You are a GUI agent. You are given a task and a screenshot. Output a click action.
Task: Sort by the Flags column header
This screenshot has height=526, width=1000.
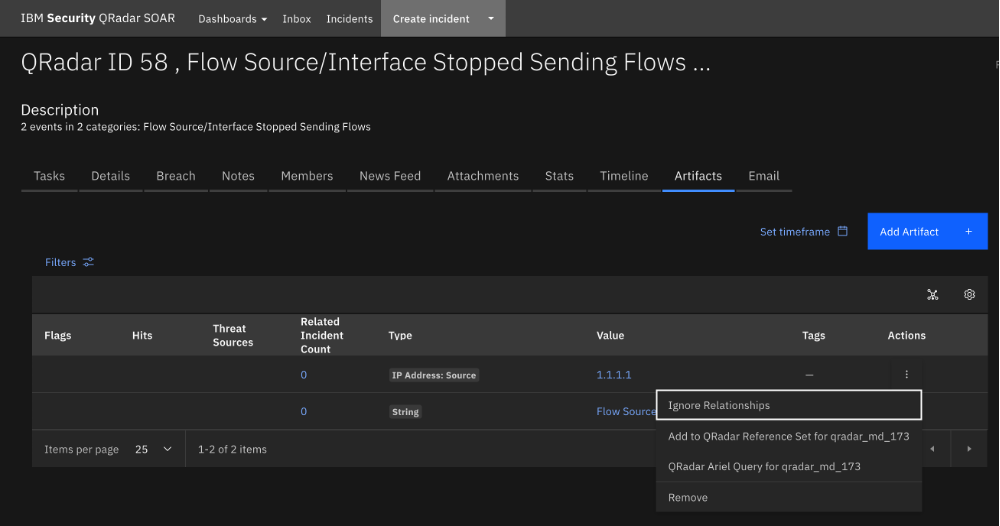click(x=57, y=335)
